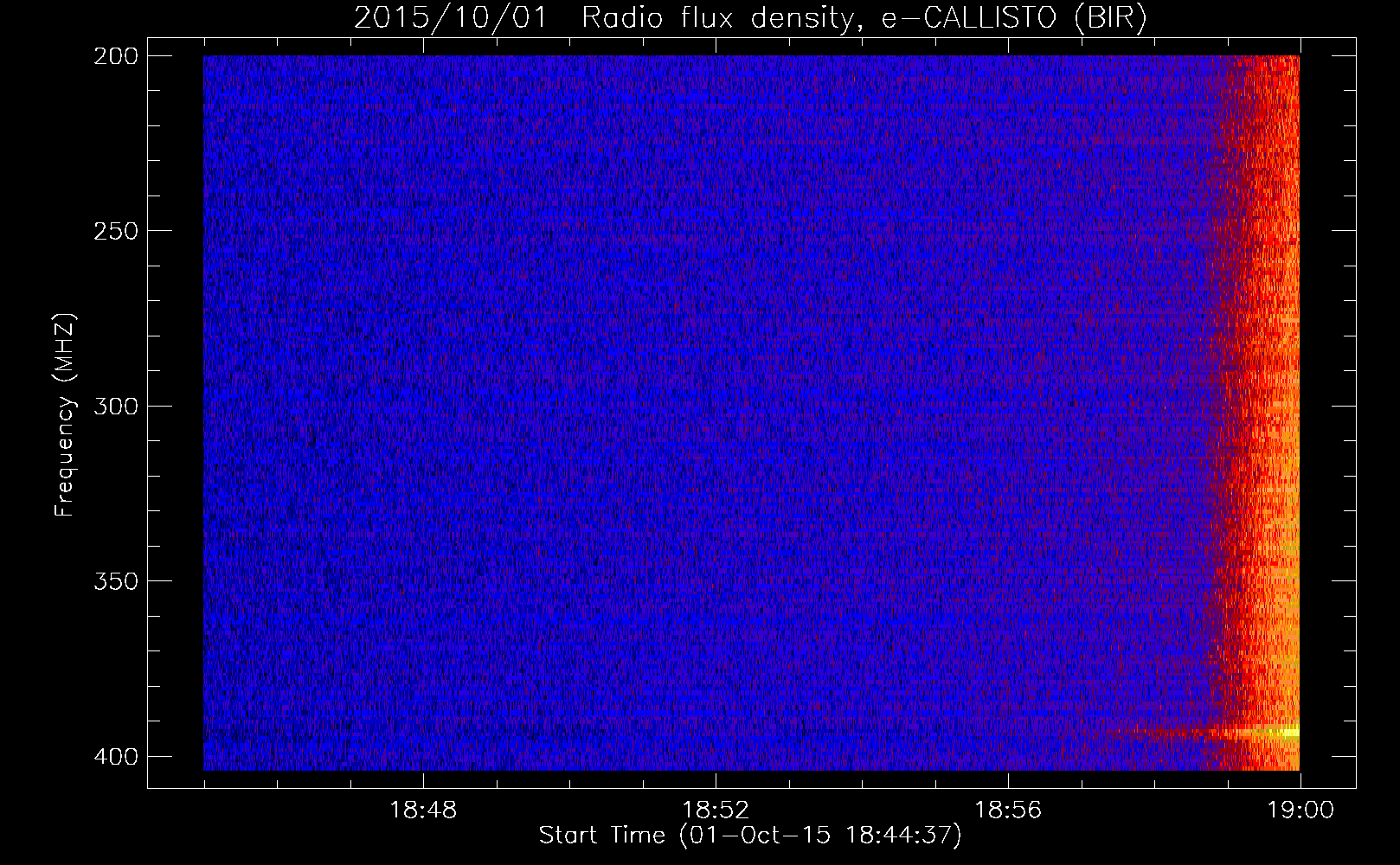The width and height of the screenshot is (1400, 865).
Task: Click the 18:48 time tick label
Action: pyautogui.click(x=423, y=811)
